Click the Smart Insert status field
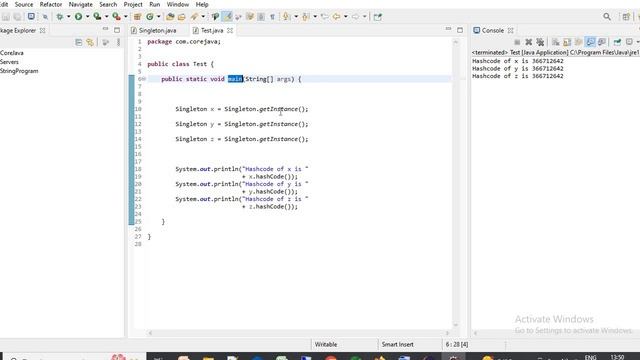 point(398,344)
